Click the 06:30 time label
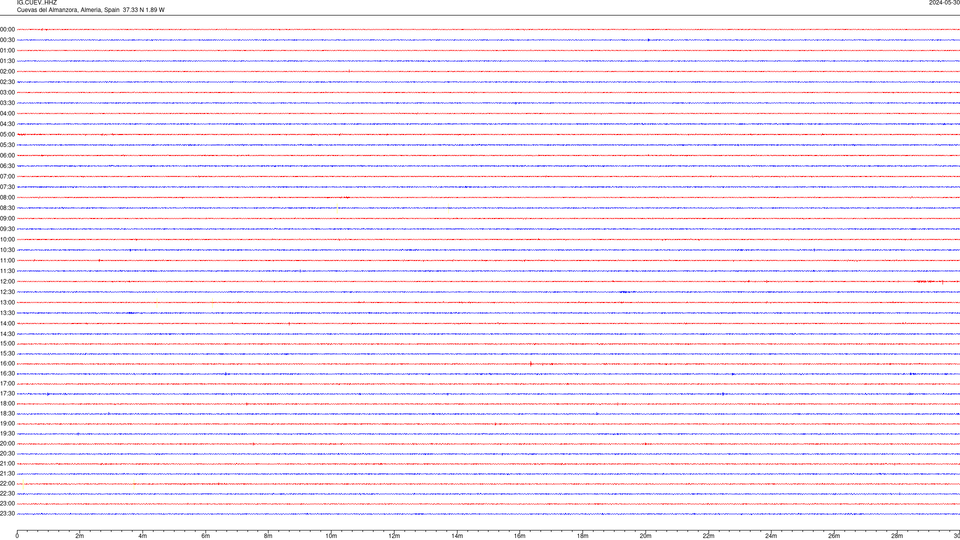 [x=7, y=166]
